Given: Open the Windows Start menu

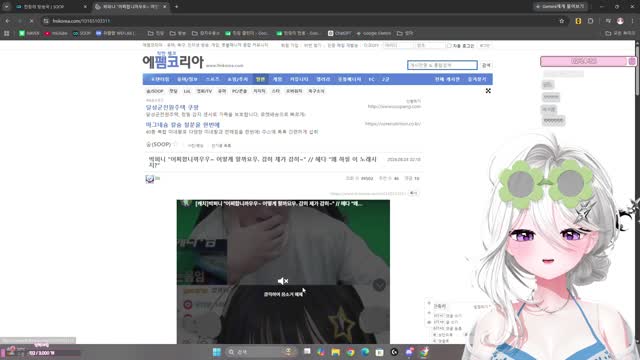Looking at the screenshot, I should click(x=217, y=352).
